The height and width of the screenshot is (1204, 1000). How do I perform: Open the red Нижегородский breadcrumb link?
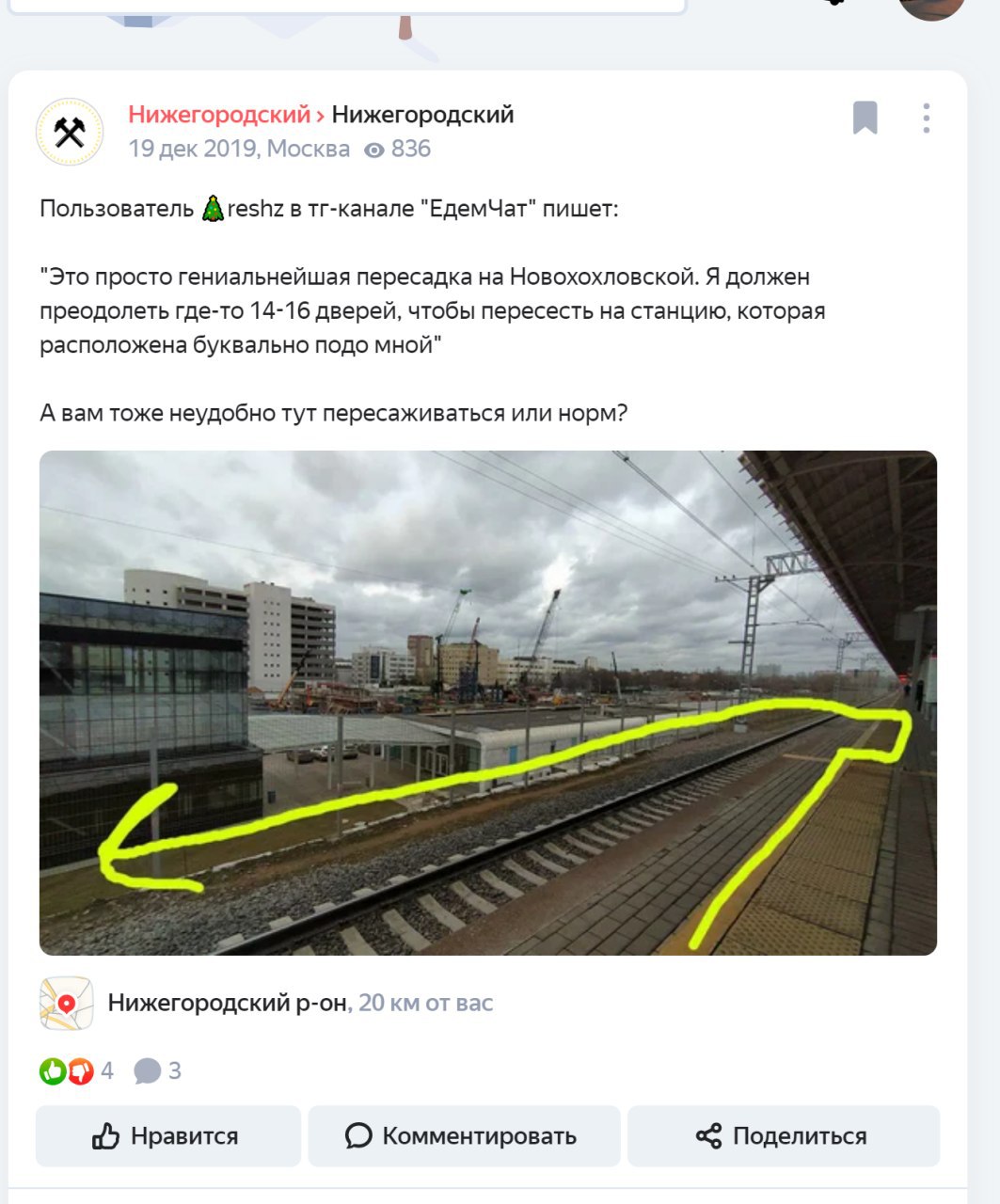click(219, 115)
